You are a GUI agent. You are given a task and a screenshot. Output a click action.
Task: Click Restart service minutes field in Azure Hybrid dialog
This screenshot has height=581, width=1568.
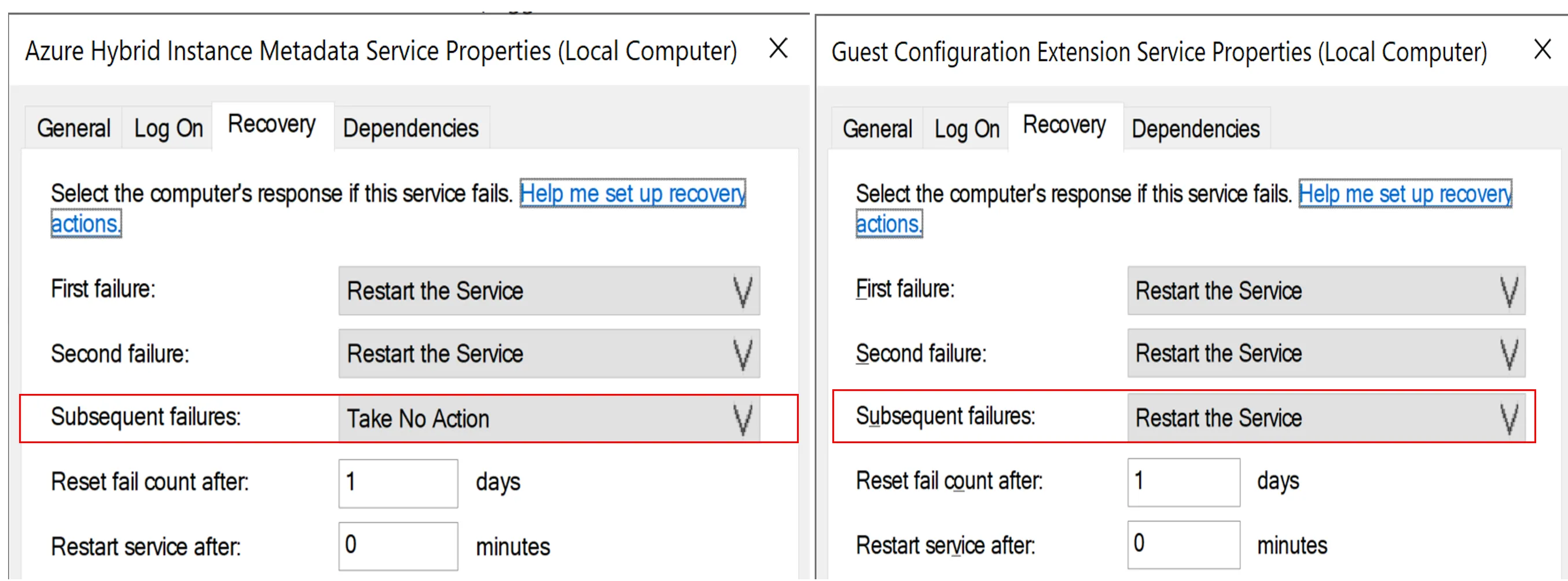[398, 546]
